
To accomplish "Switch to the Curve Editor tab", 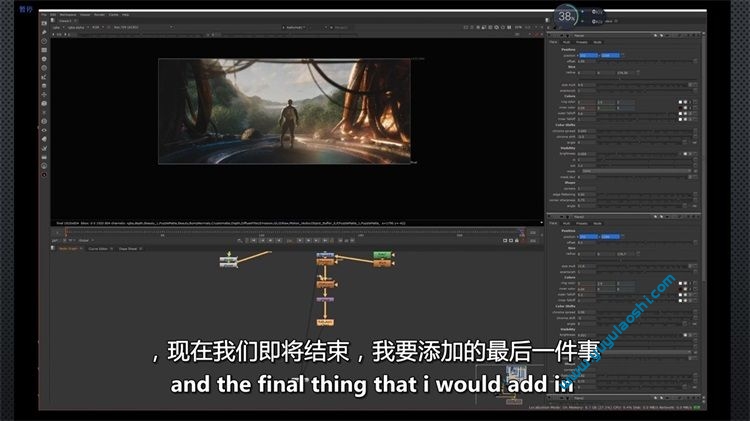I will 98,249.
